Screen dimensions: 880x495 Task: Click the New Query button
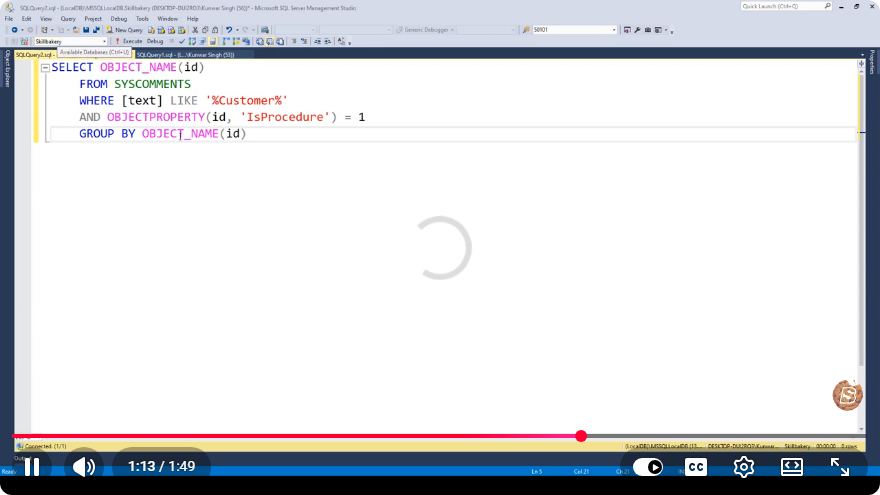(x=124, y=30)
